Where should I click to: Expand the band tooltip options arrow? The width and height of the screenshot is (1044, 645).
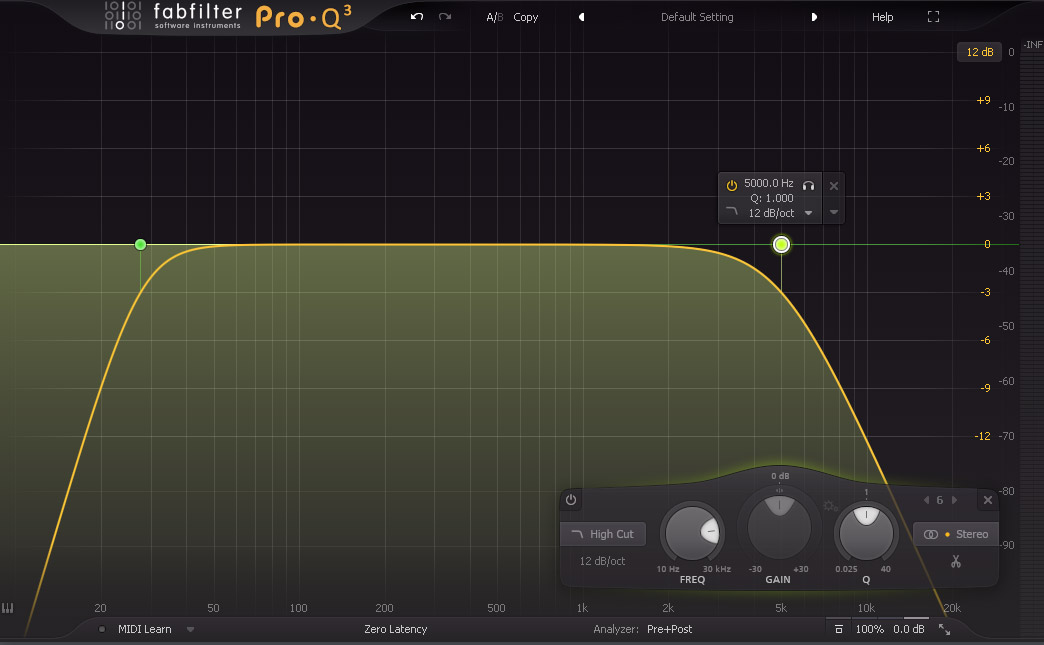pyautogui.click(x=834, y=212)
